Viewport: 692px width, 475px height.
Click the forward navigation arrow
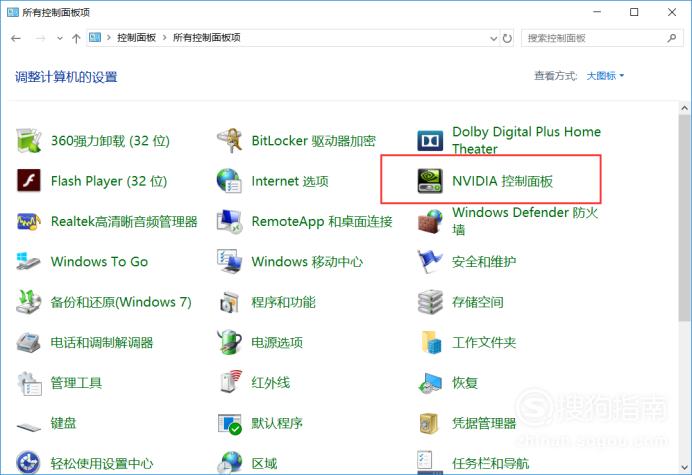coord(40,38)
